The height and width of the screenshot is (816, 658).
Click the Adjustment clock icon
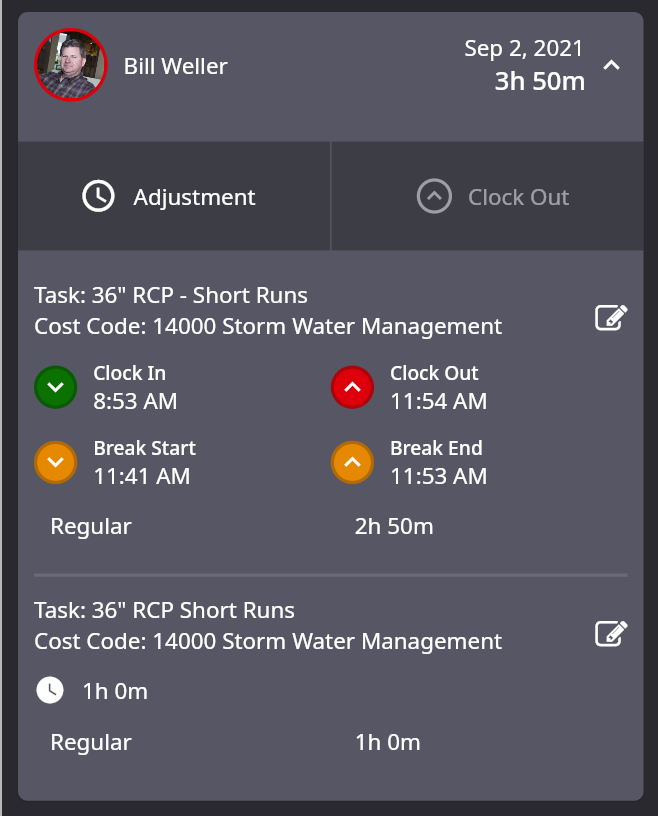pyautogui.click(x=98, y=196)
